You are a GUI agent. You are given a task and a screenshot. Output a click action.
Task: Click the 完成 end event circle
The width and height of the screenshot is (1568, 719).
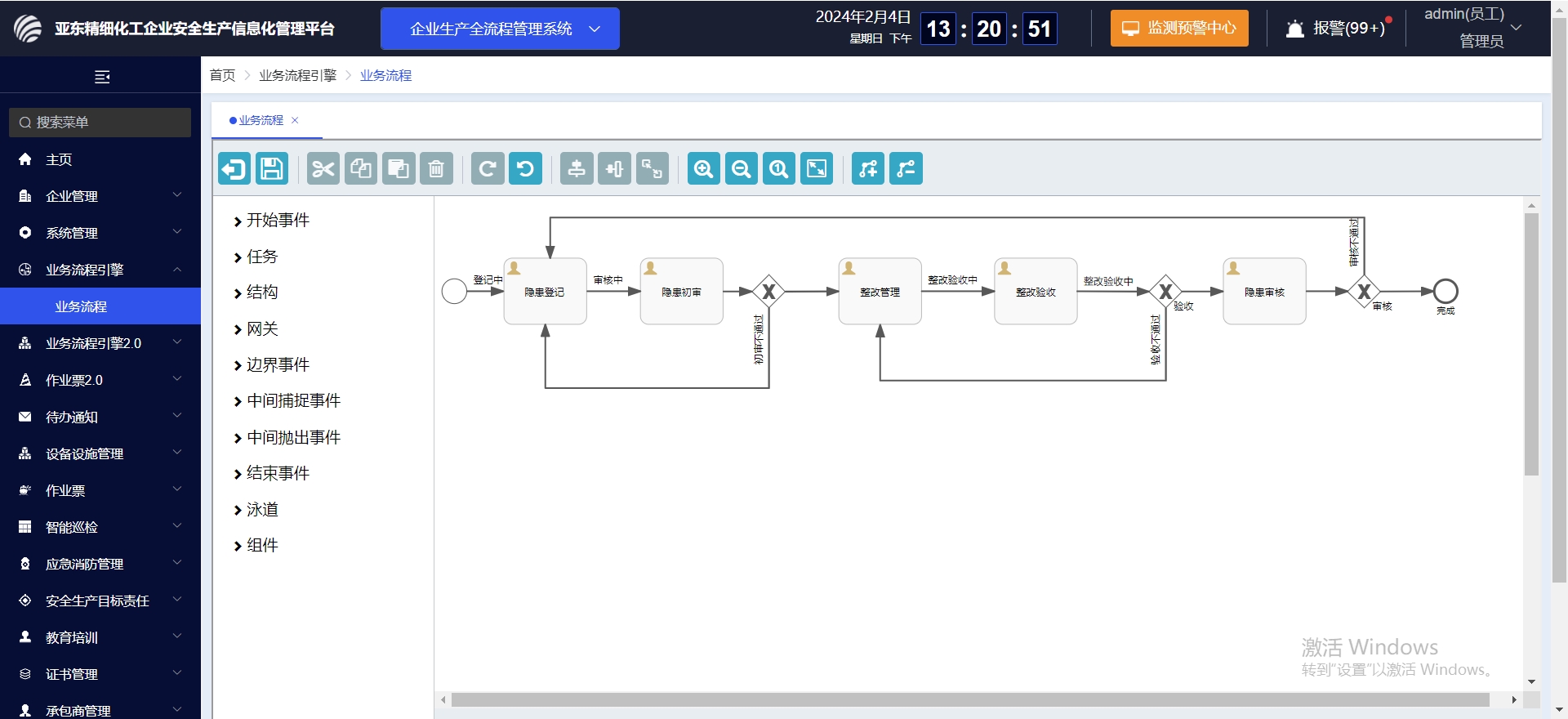1445,291
